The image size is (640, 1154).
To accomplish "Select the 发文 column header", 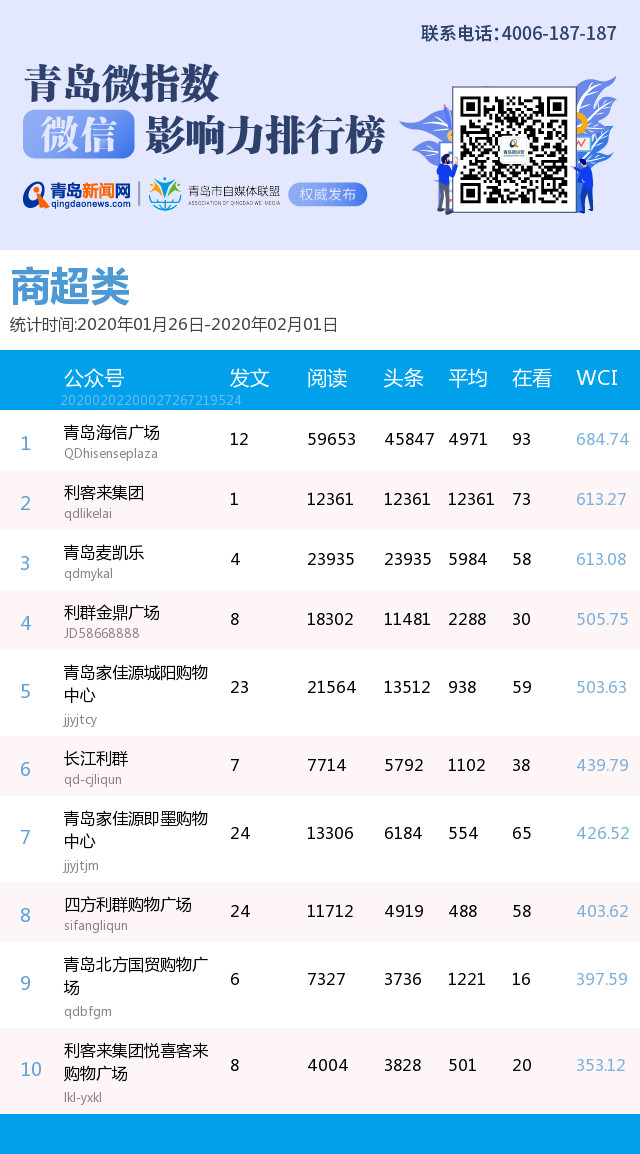I will (x=249, y=378).
